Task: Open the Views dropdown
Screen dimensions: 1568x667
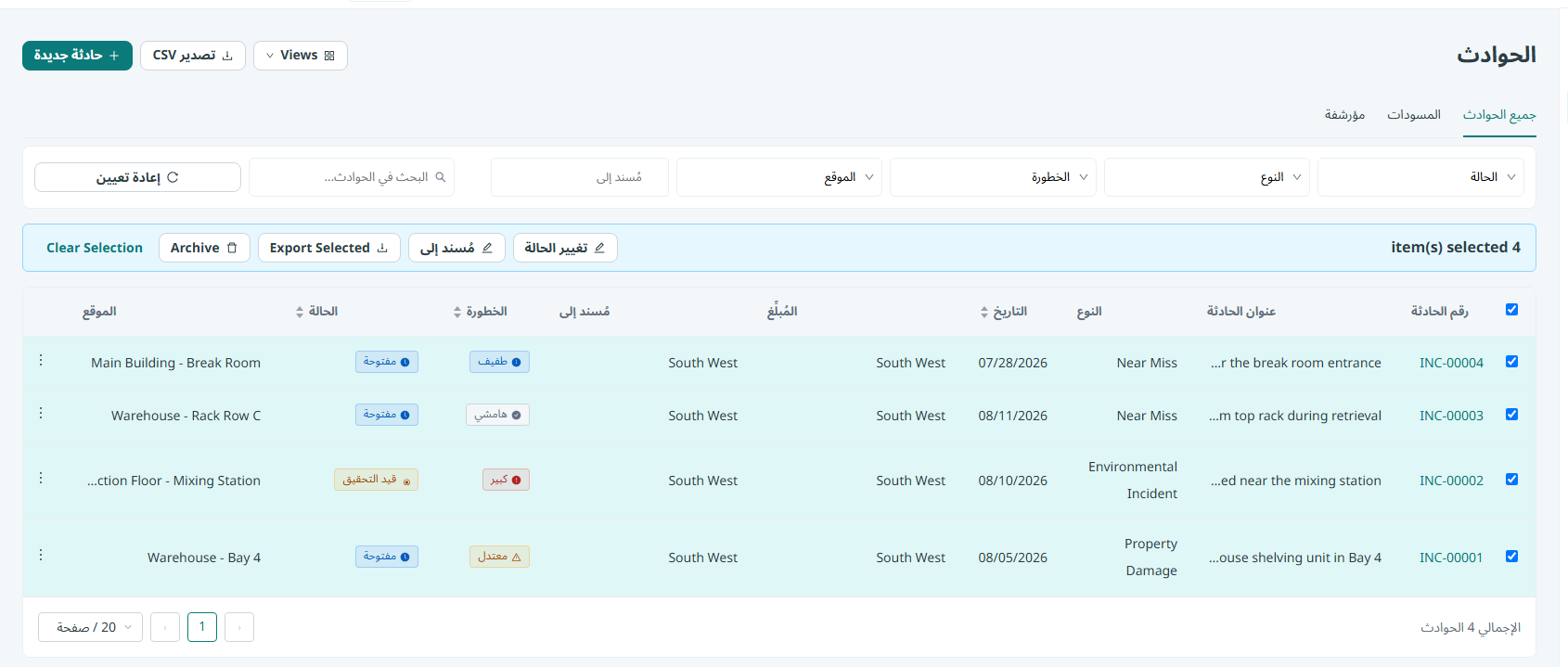Action: pos(300,56)
